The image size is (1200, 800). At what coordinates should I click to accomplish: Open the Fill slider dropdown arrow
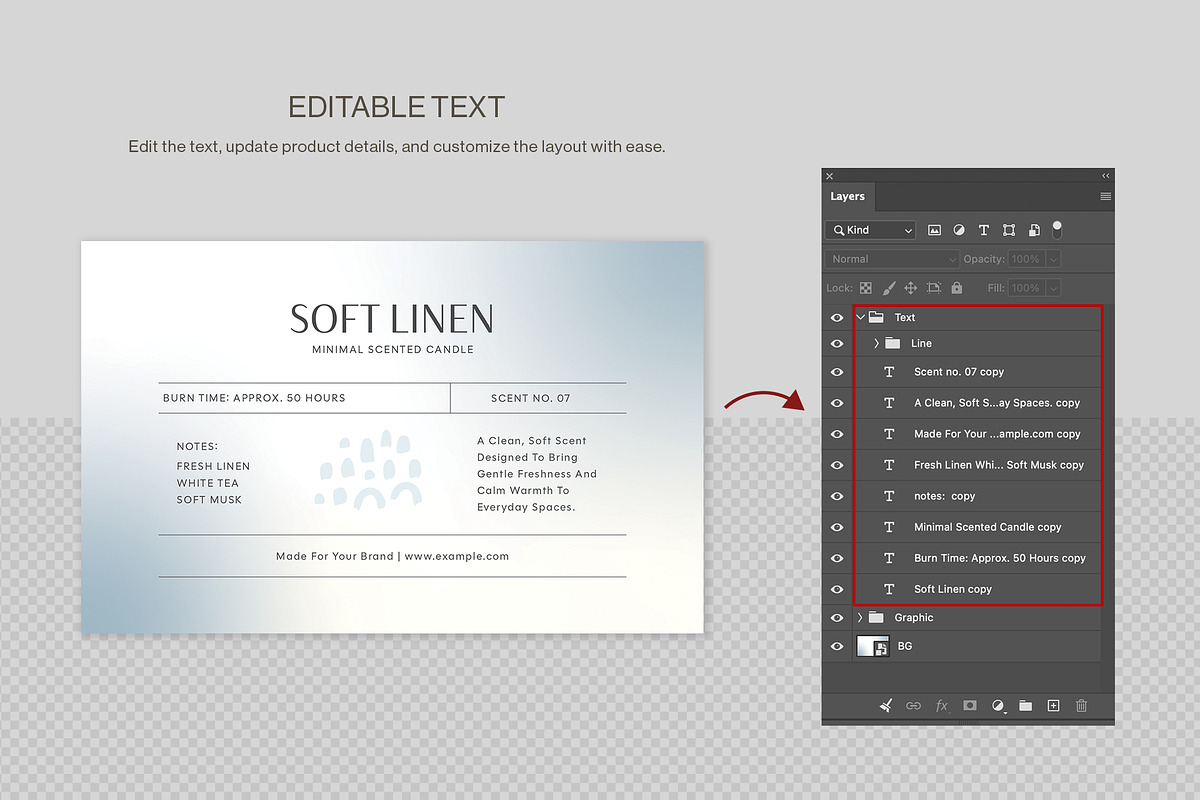(x=1053, y=288)
